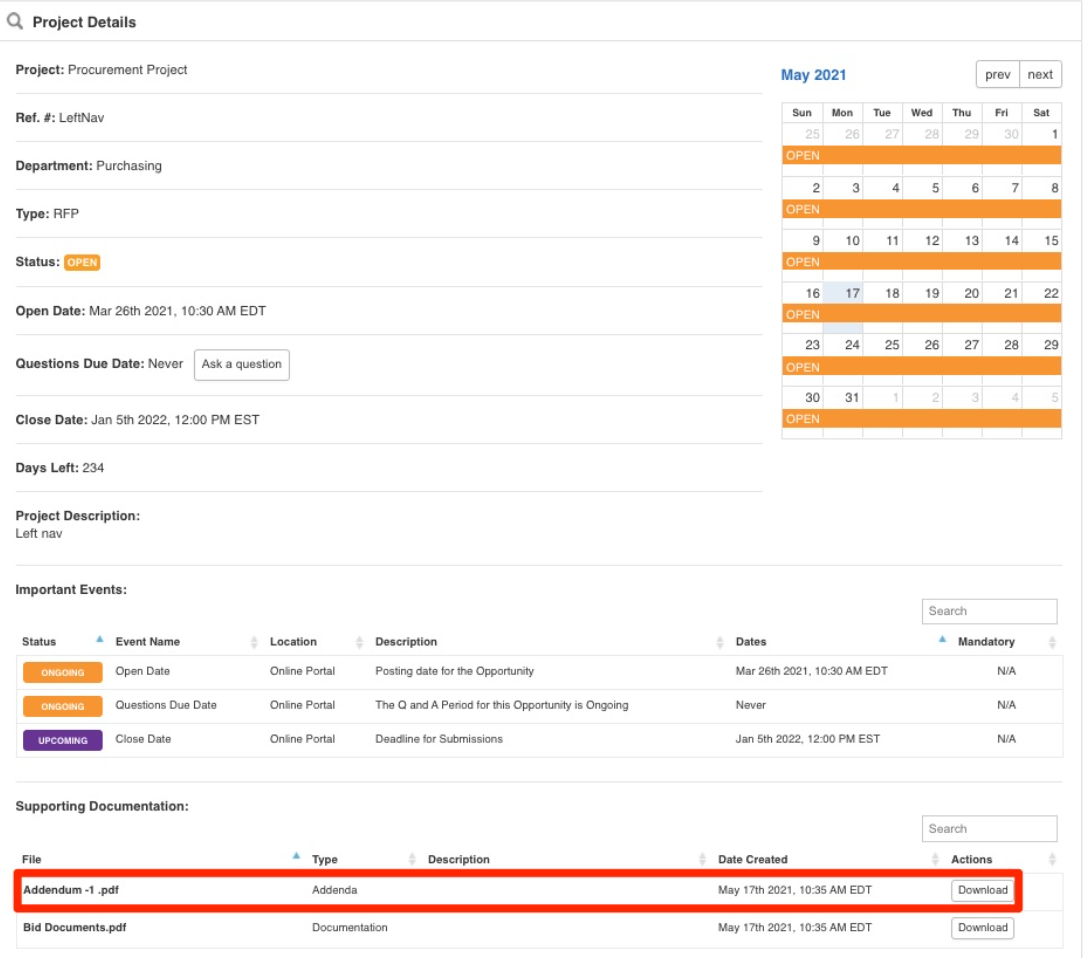This screenshot has width=1092, height=958.
Task: Click the magnifier icon beside Project Details
Action: 15,21
